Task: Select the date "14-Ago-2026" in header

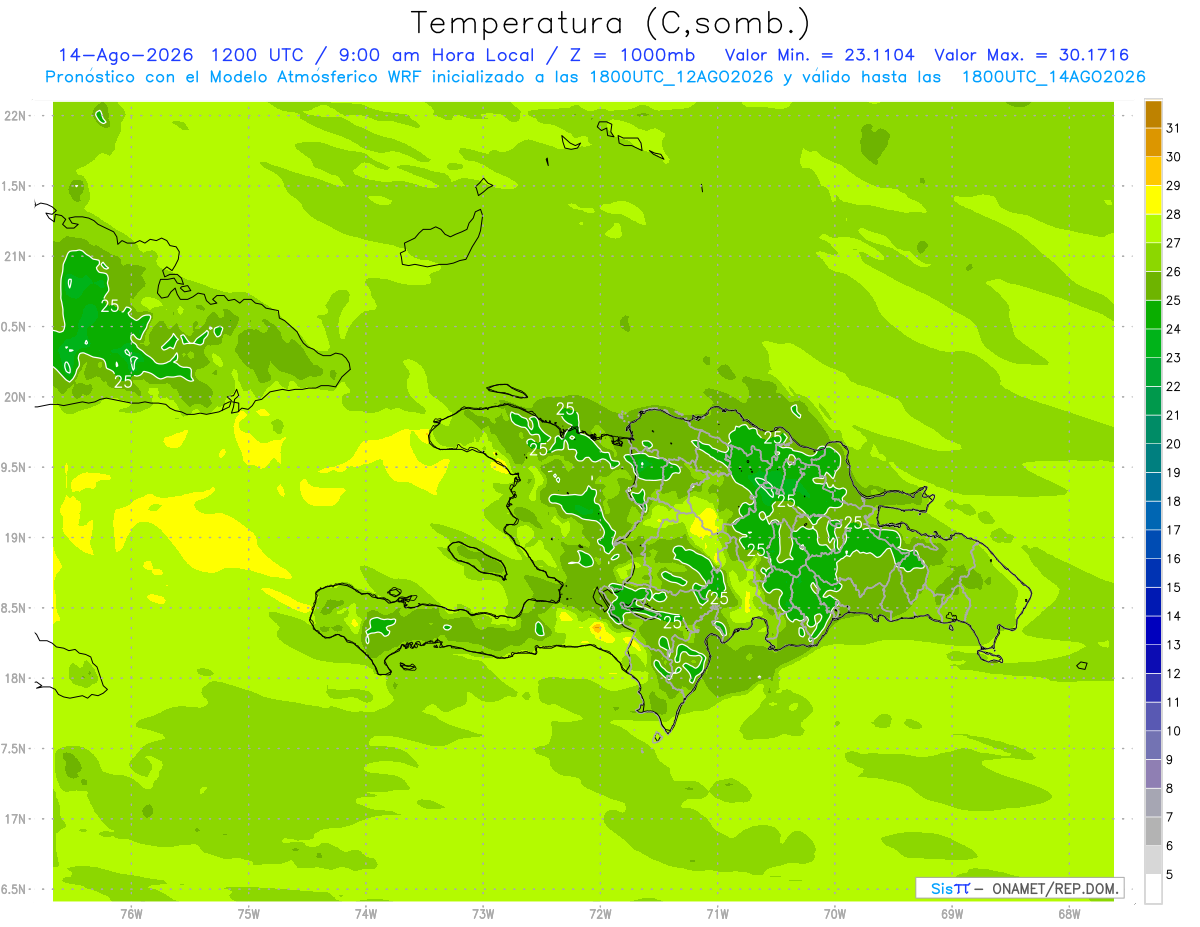Action: tap(126, 55)
